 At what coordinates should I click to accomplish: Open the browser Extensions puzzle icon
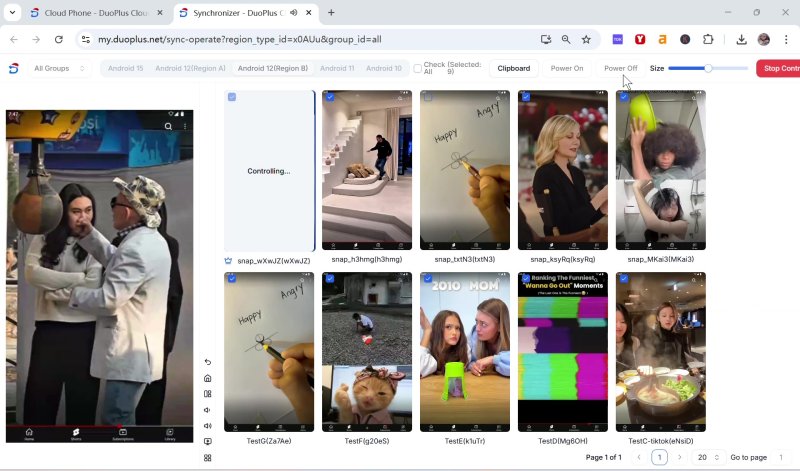(708, 39)
